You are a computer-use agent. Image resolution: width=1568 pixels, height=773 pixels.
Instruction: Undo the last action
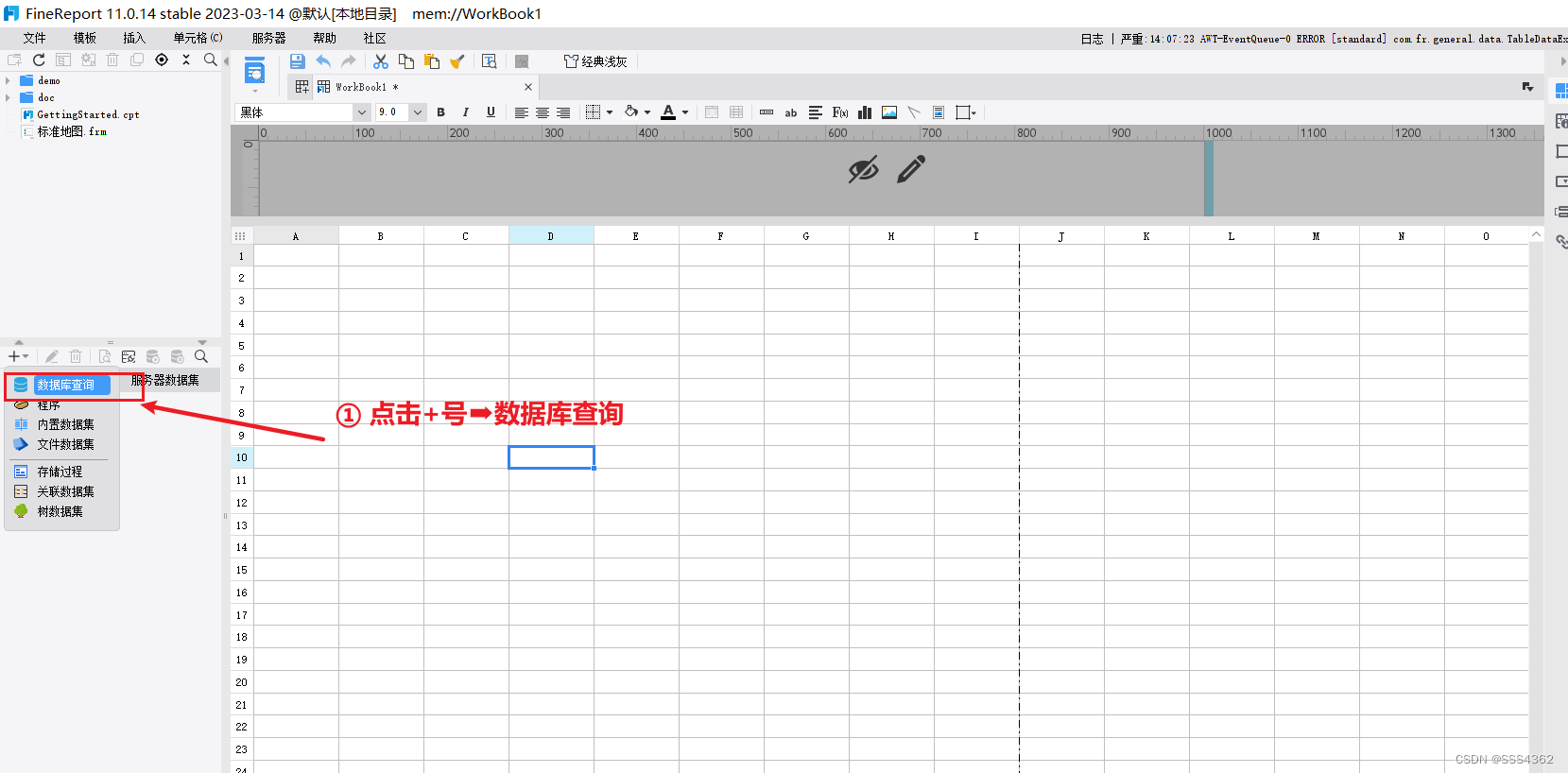point(323,61)
